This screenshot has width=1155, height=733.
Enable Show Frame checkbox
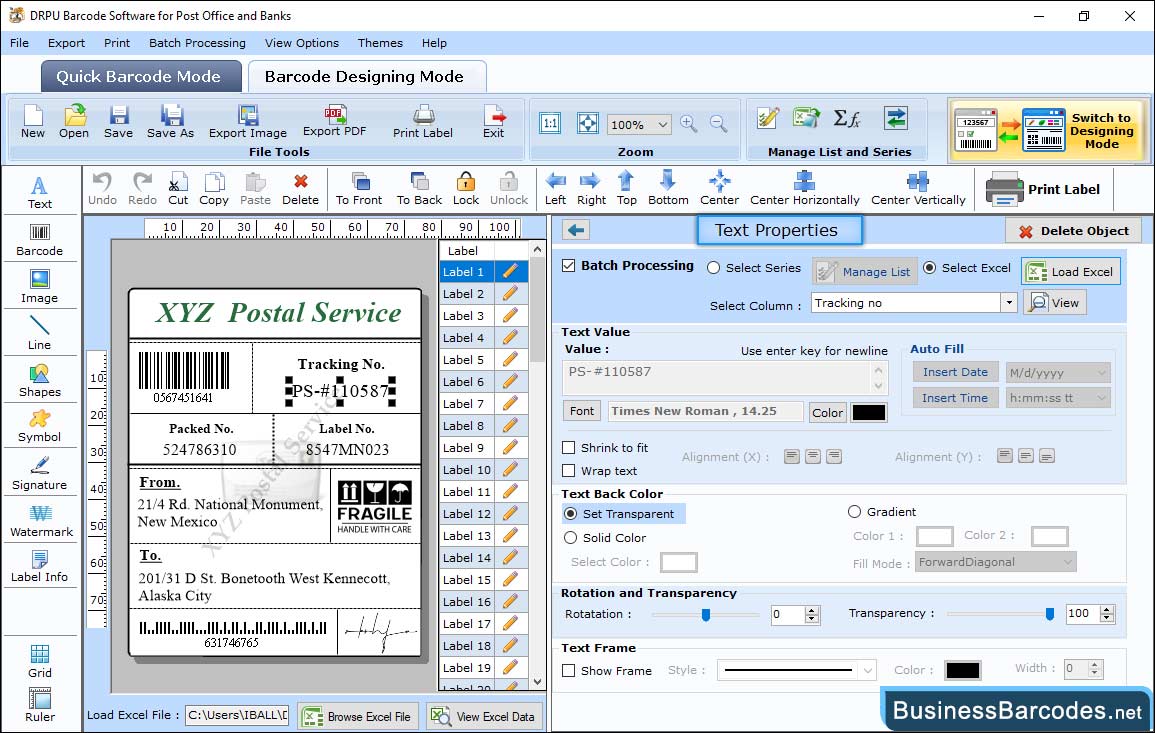[x=569, y=670]
